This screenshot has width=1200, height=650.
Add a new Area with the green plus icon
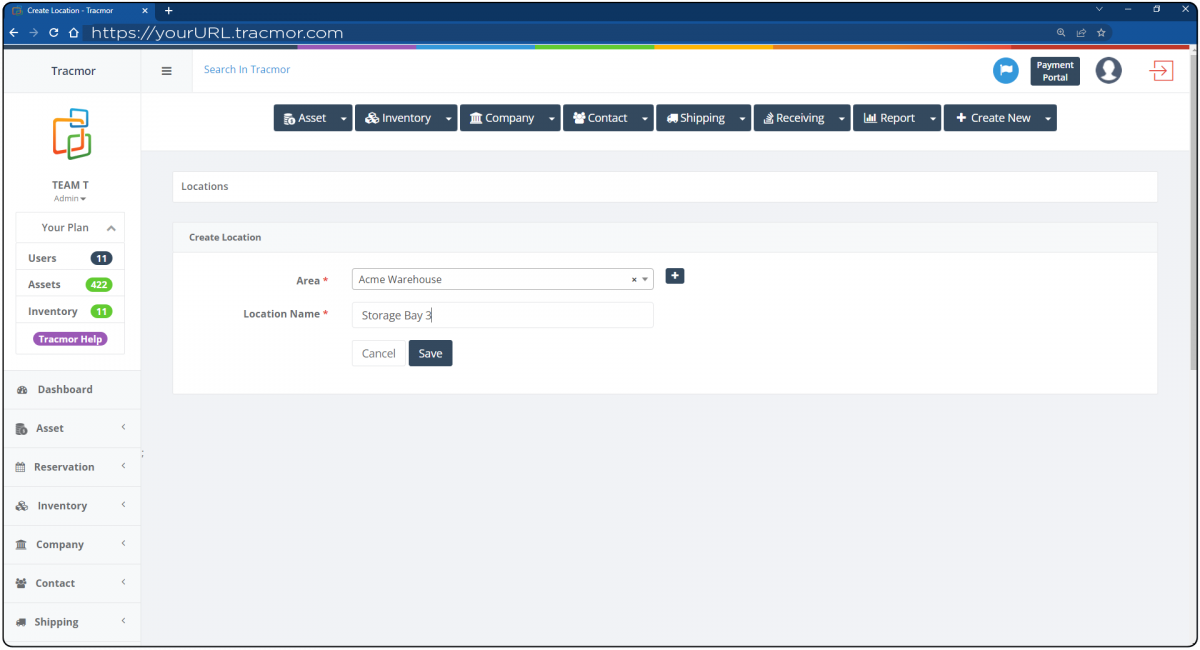click(x=674, y=275)
